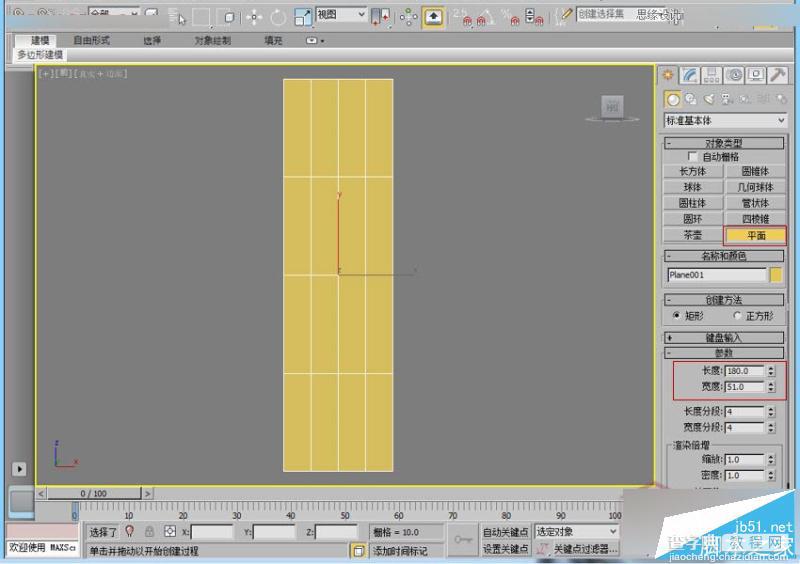Toggle the Spinner Snap icon
The image size is (800, 564).
534,17
